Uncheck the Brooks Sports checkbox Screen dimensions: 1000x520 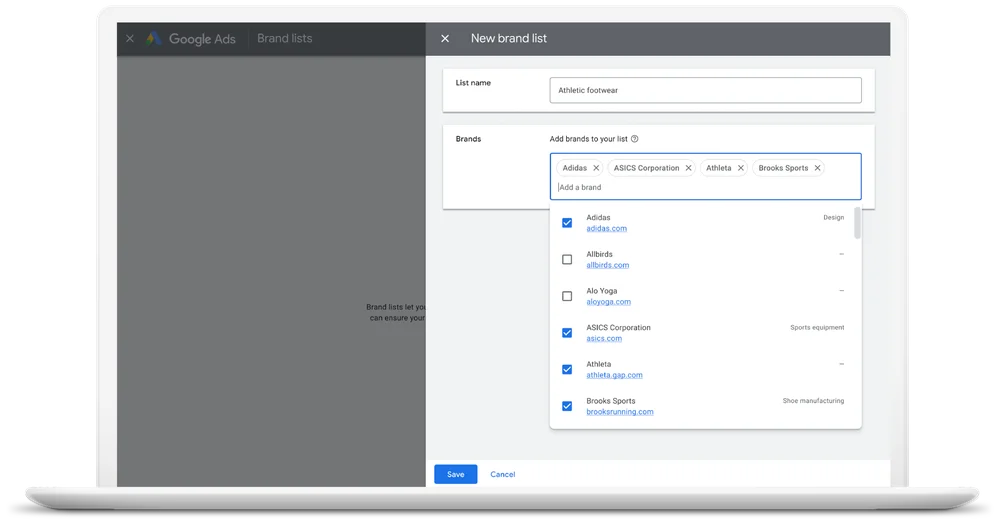click(x=567, y=406)
